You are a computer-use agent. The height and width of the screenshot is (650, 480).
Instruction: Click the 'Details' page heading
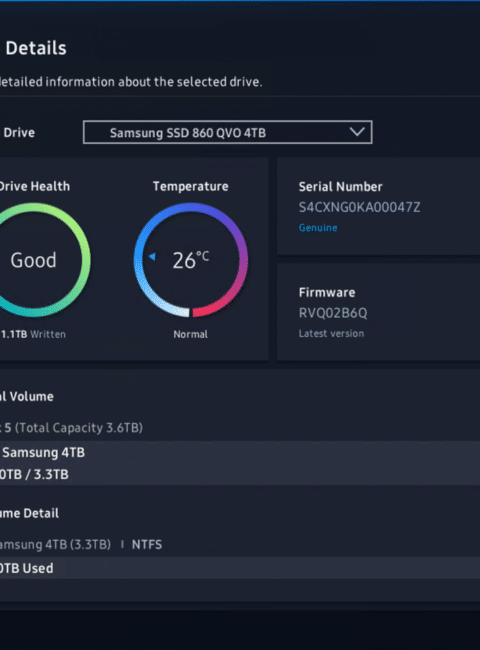point(36,48)
